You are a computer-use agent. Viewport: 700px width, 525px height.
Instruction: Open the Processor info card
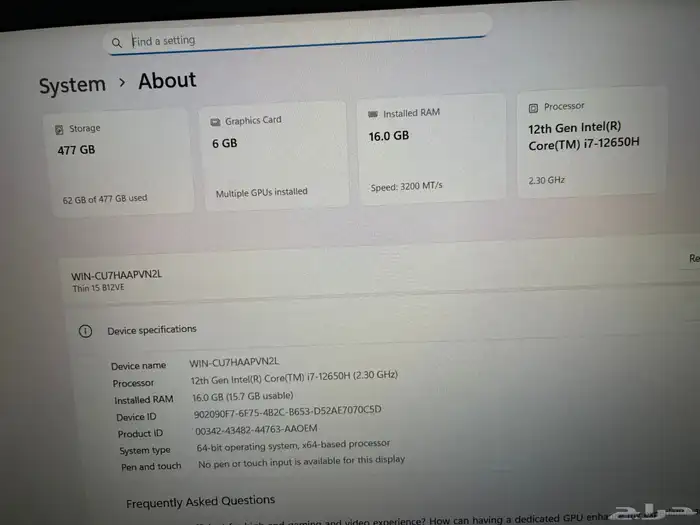pyautogui.click(x=590, y=145)
